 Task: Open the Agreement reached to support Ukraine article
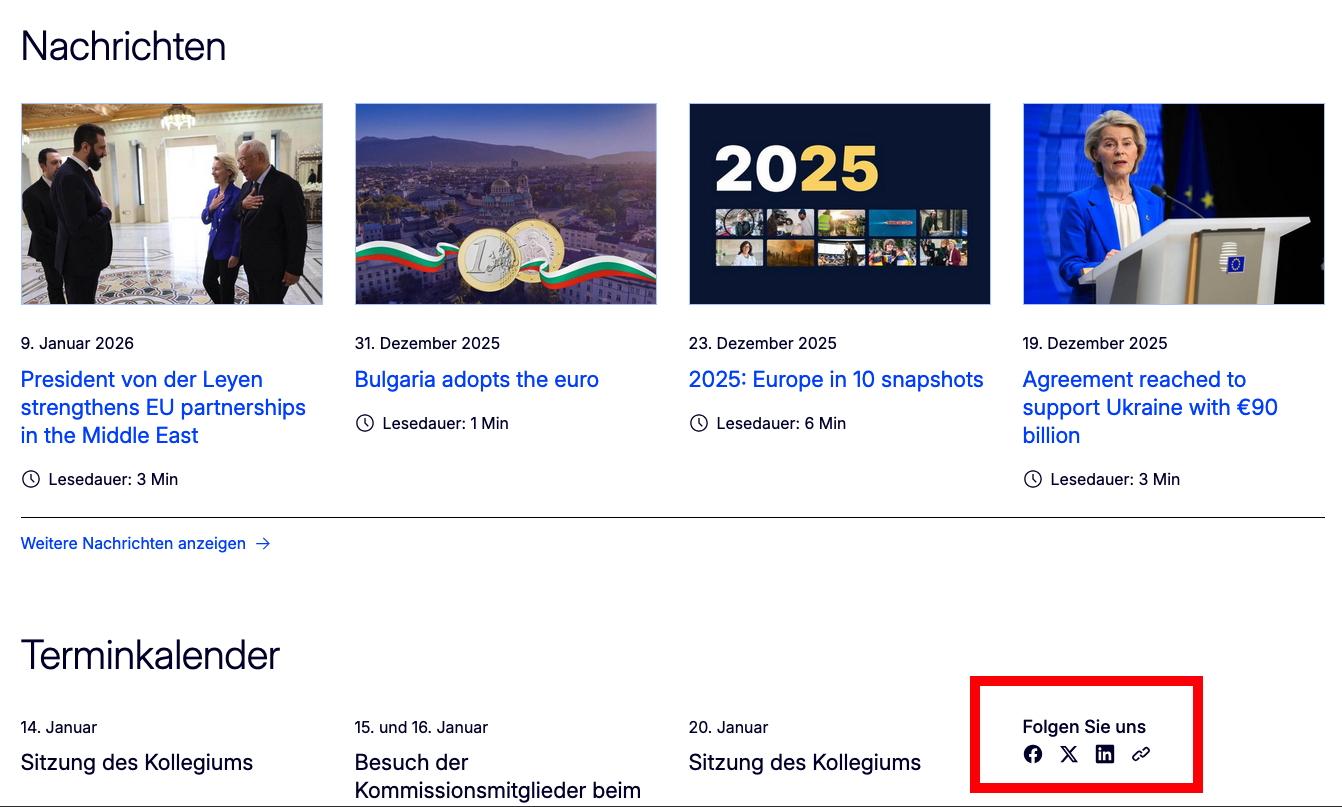click(1150, 408)
